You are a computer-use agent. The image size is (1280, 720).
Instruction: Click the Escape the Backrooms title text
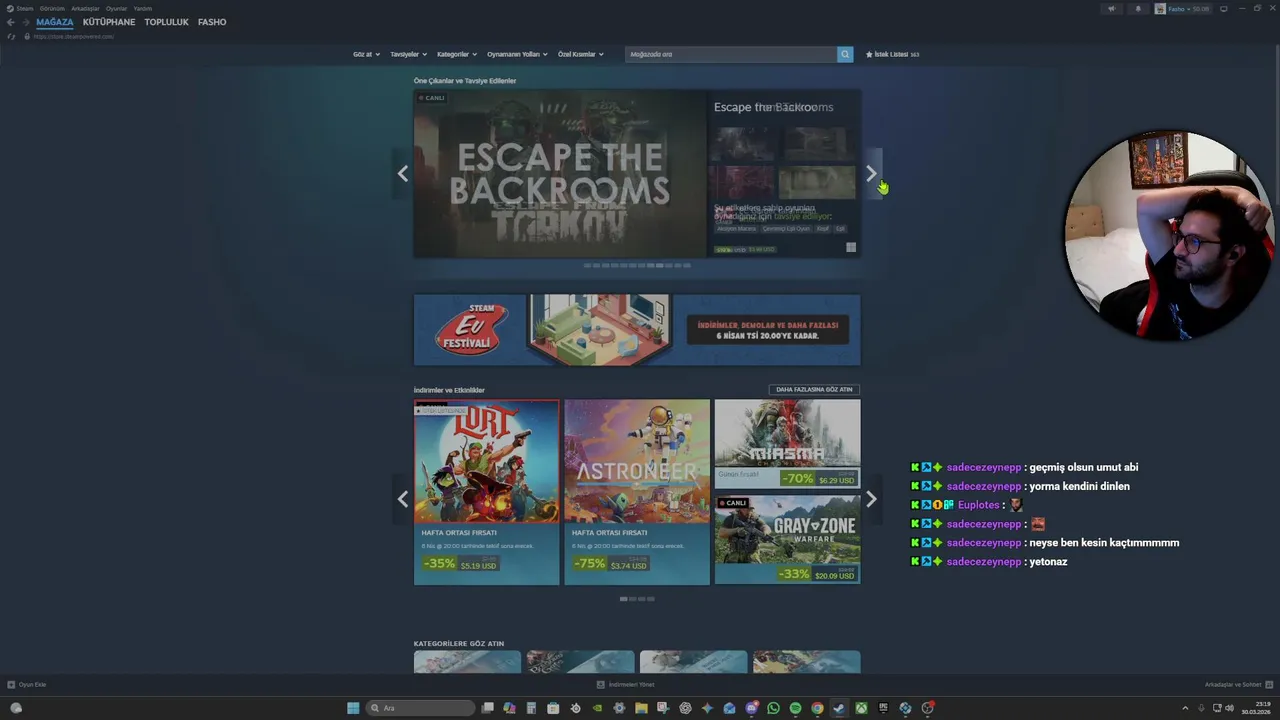click(x=773, y=107)
